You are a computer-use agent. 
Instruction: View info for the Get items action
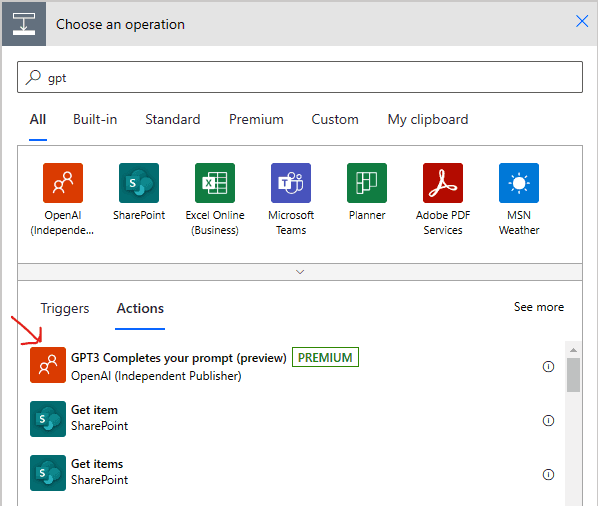tap(548, 475)
